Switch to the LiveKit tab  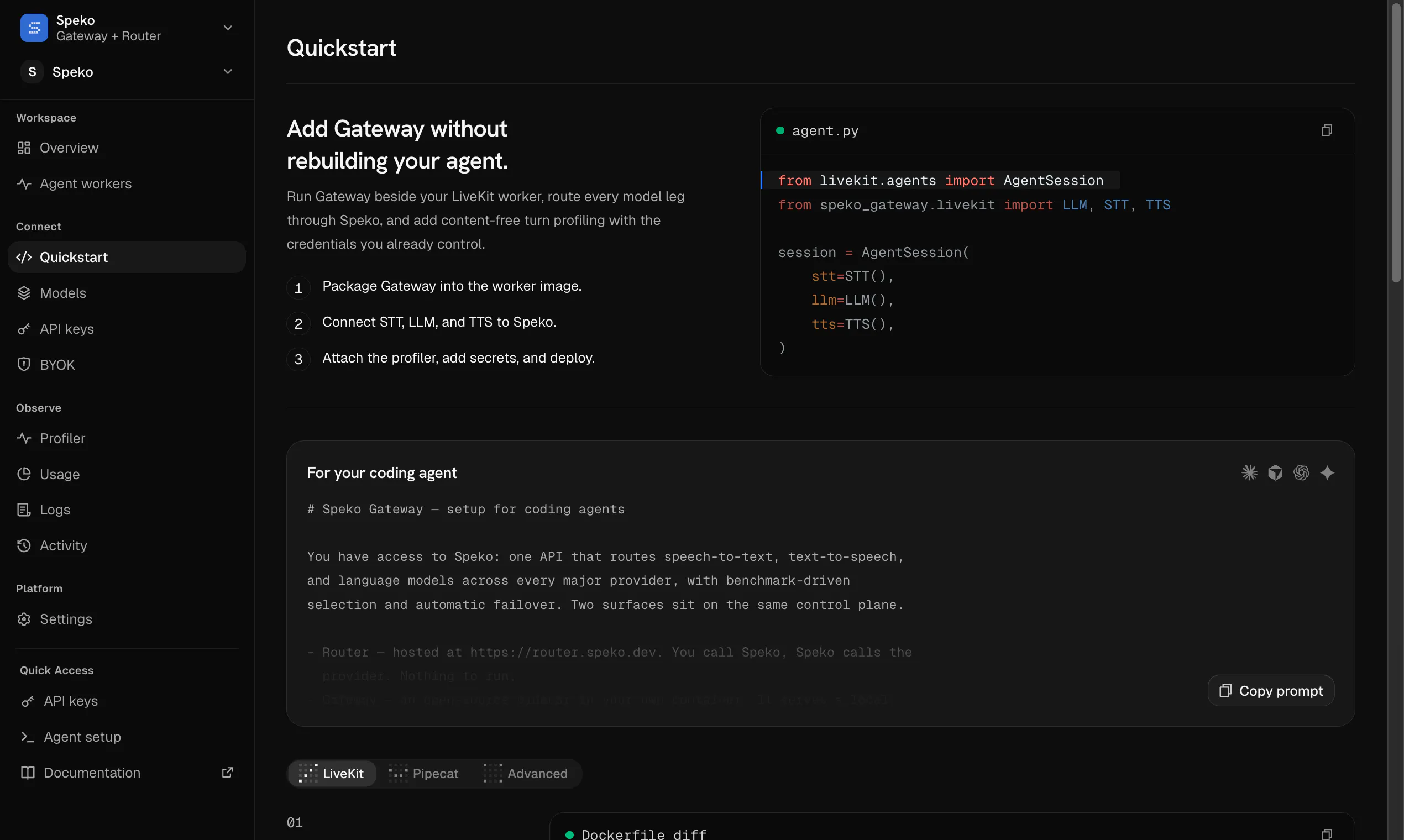tap(332, 774)
